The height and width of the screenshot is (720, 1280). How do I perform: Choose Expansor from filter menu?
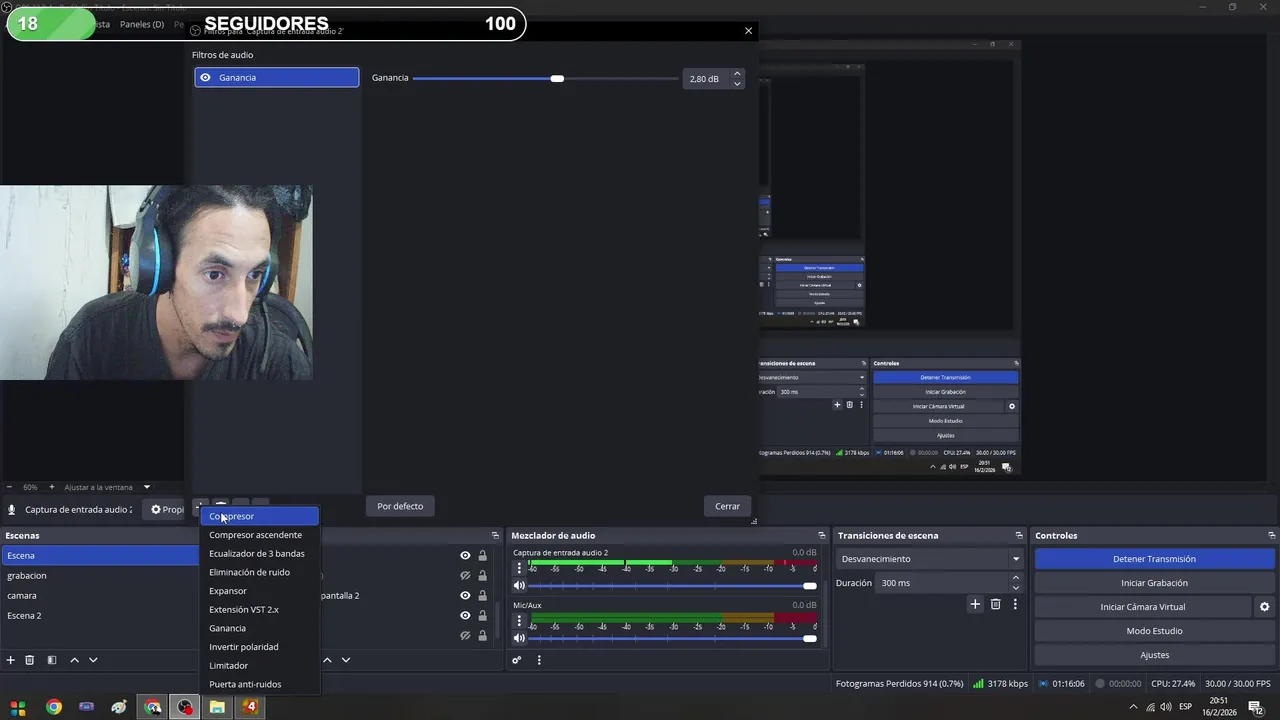260,591
